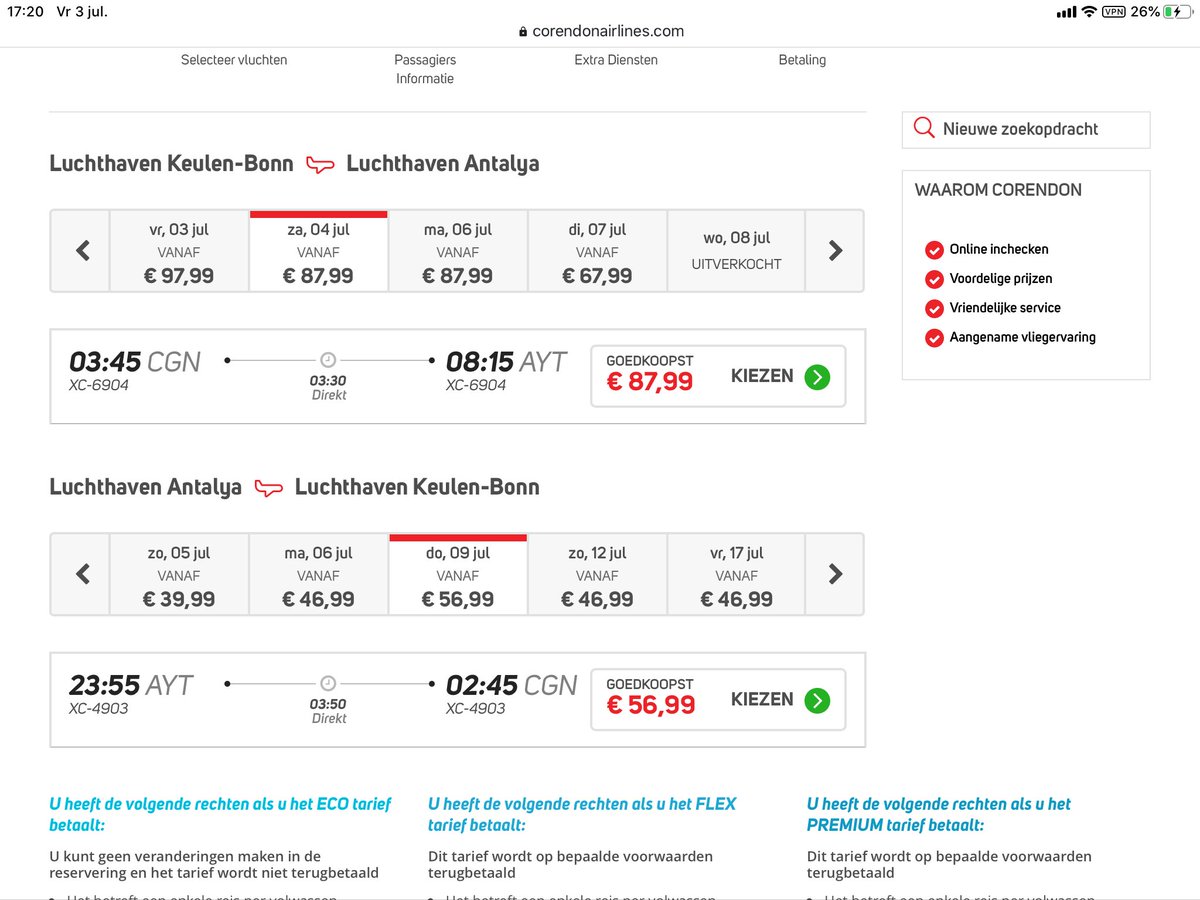Screen dimensions: 1200x900
Task: Select return date zo, 12 jul €46,99
Action: (597, 574)
